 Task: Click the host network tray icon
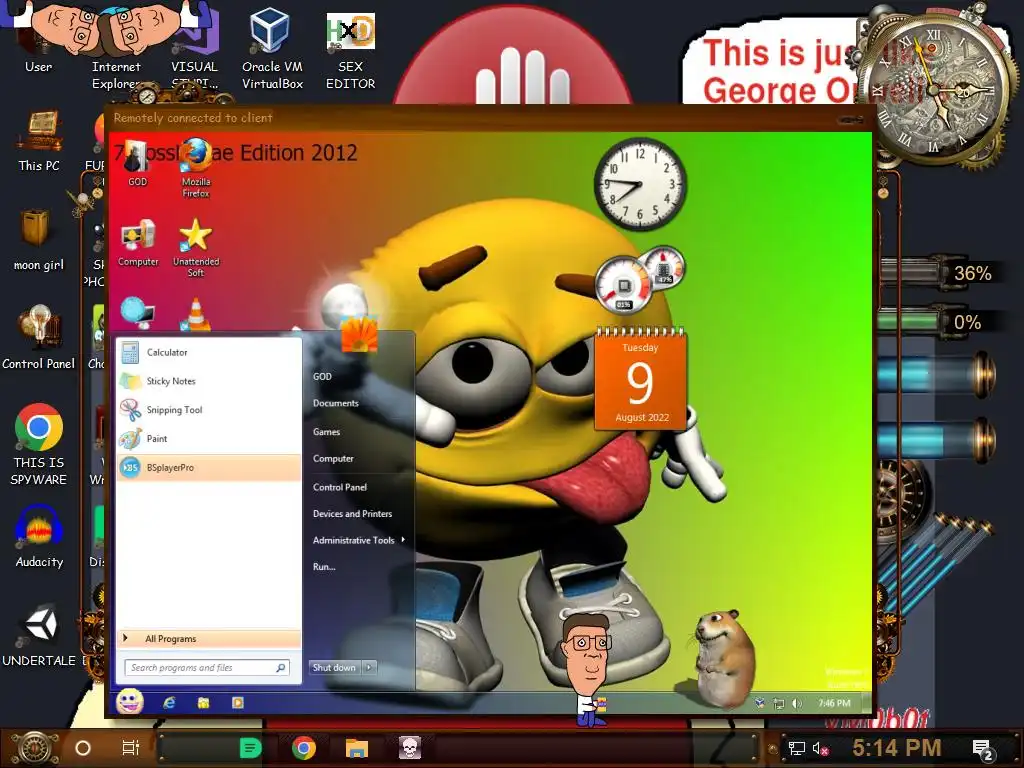click(796, 748)
